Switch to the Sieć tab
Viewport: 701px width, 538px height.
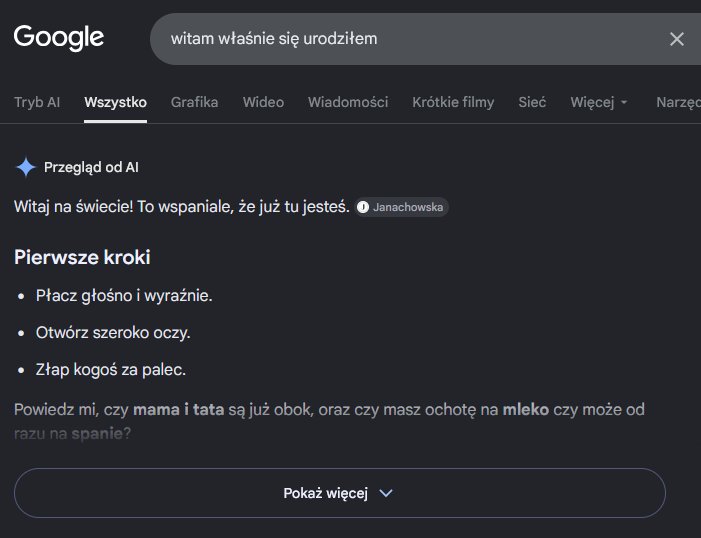tap(532, 102)
